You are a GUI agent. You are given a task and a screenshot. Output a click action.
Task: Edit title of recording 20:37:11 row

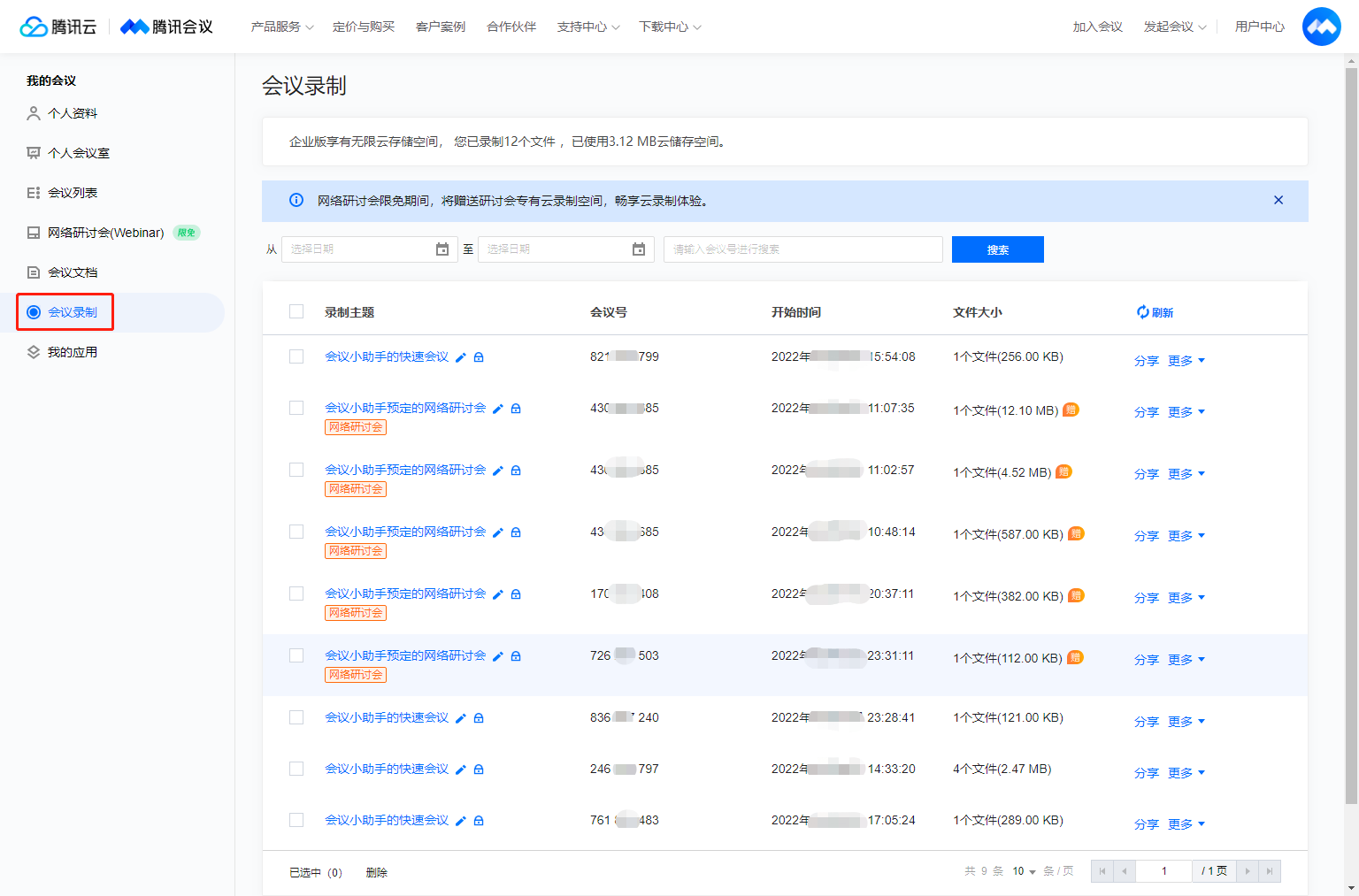pos(498,594)
